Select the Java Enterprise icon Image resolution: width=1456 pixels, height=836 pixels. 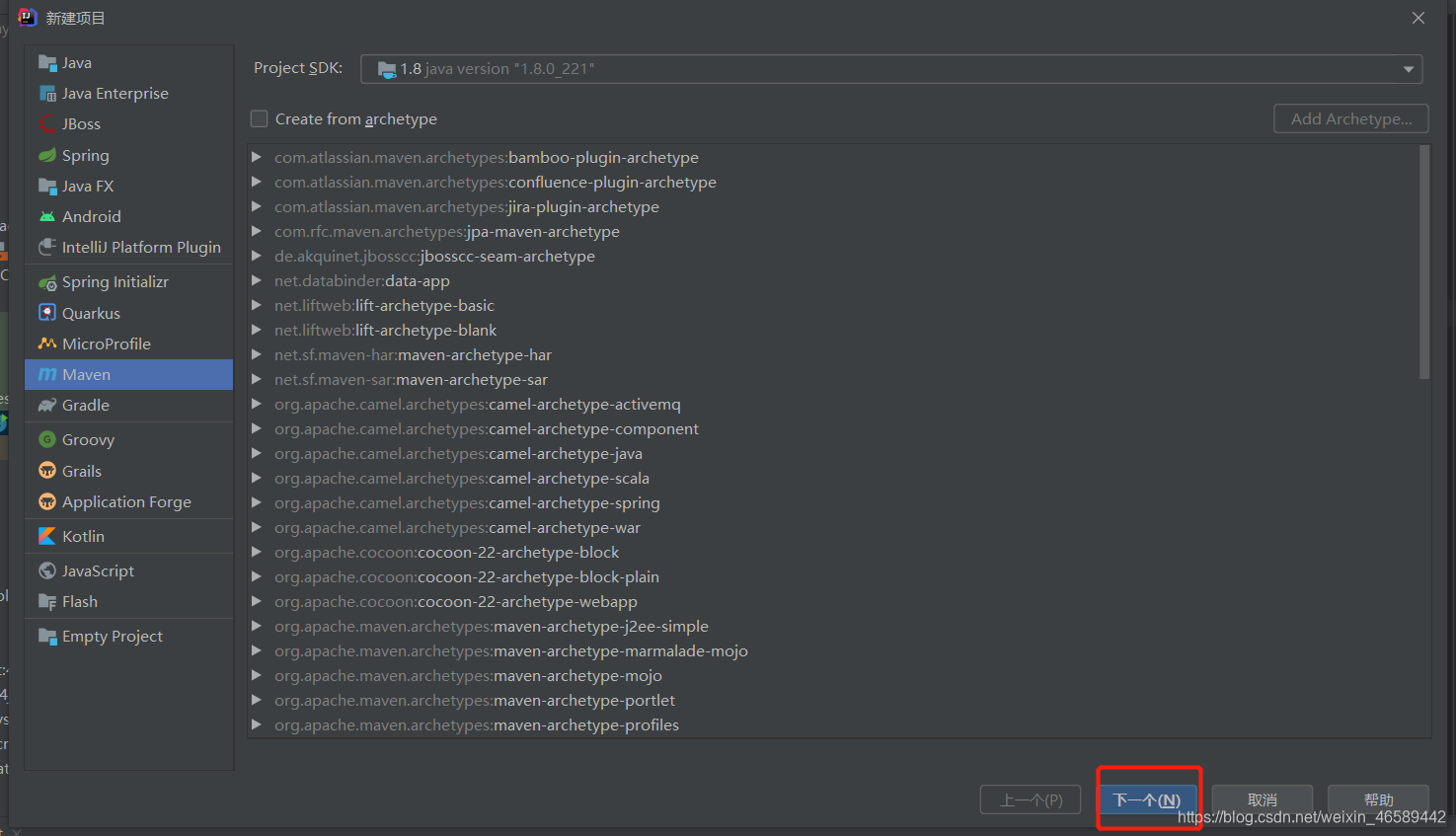(47, 94)
